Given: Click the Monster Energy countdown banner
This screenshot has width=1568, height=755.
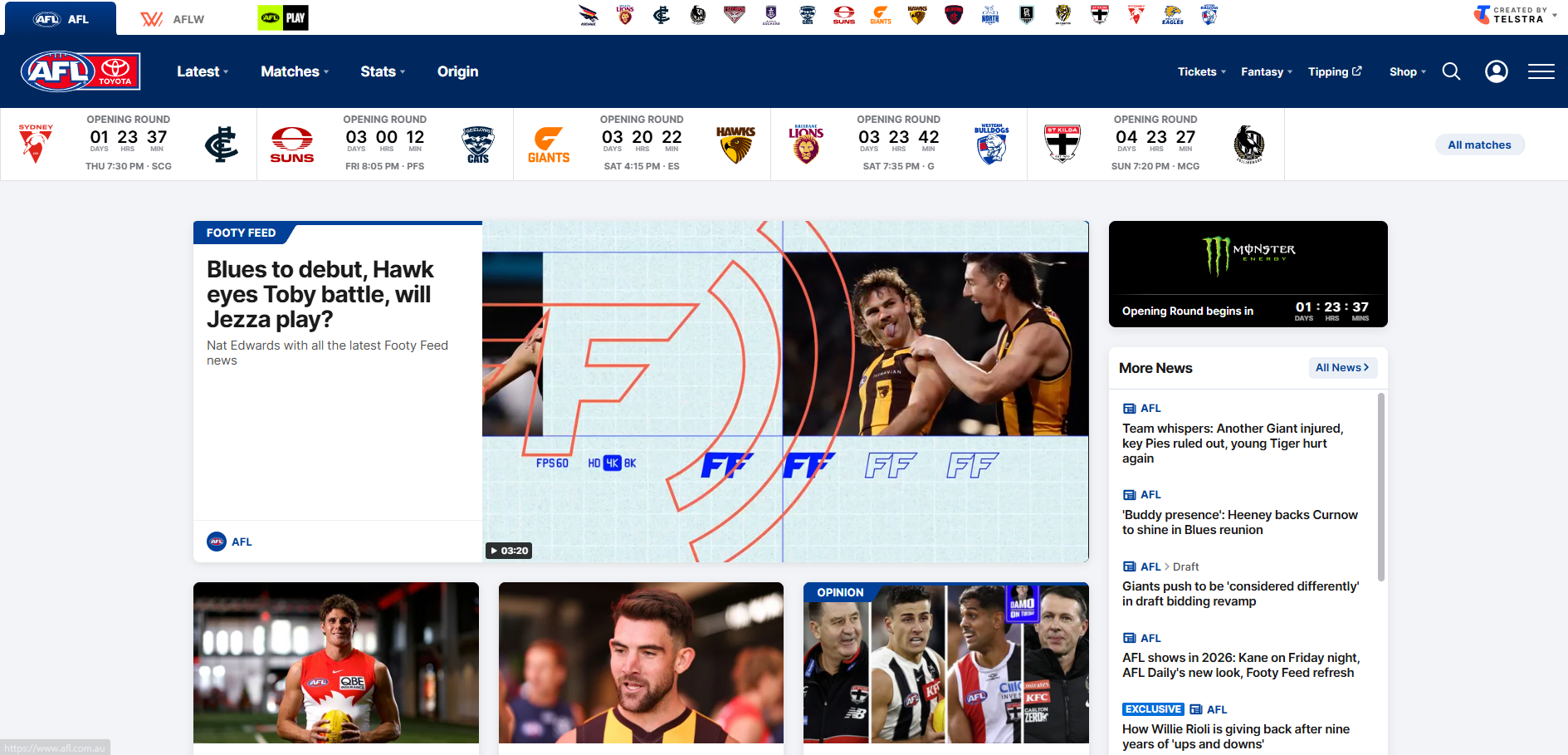Looking at the screenshot, I should (1248, 274).
